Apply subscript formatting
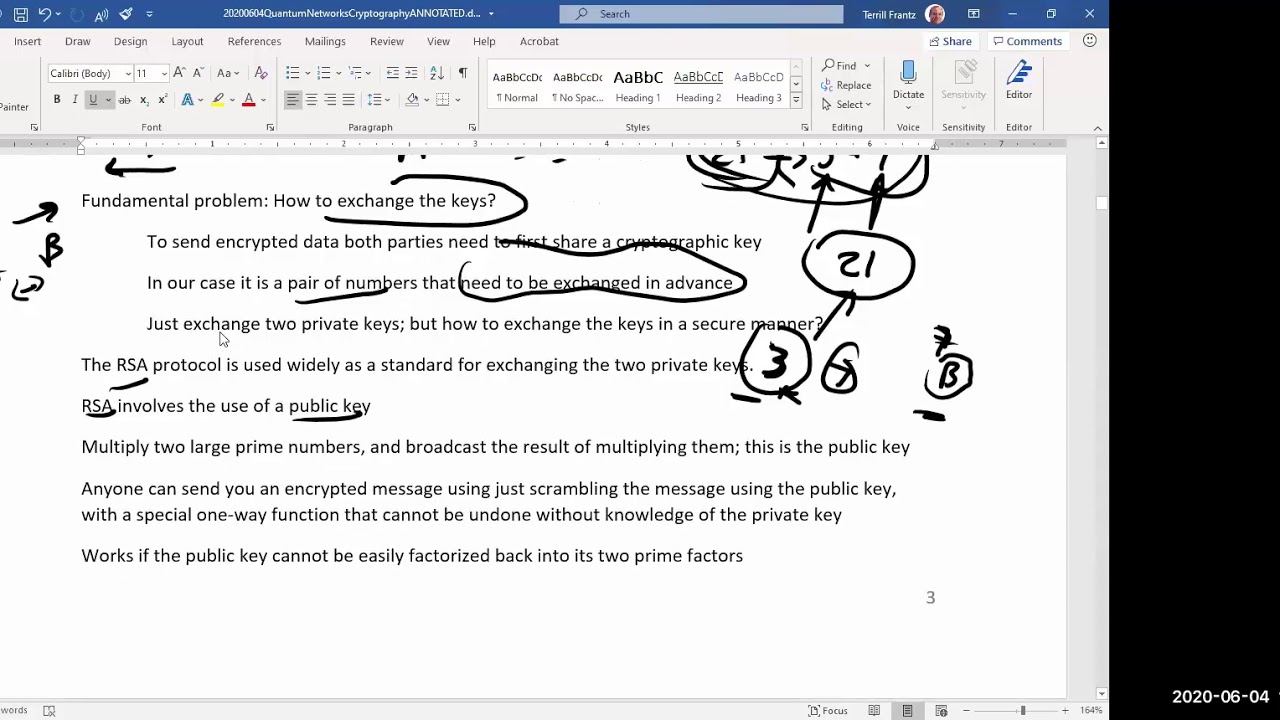 144,100
